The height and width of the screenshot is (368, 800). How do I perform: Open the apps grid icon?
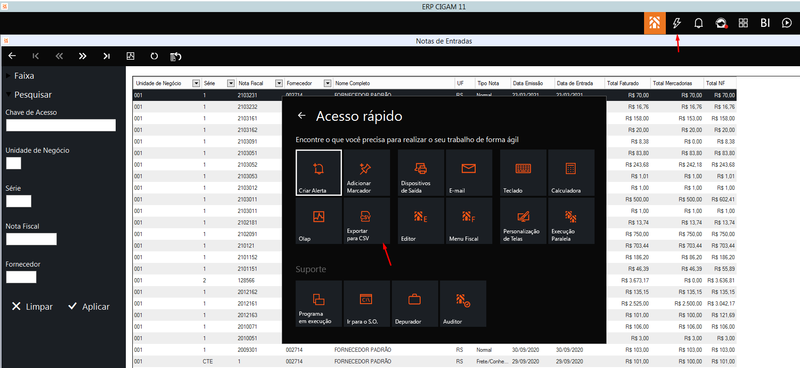(x=743, y=23)
